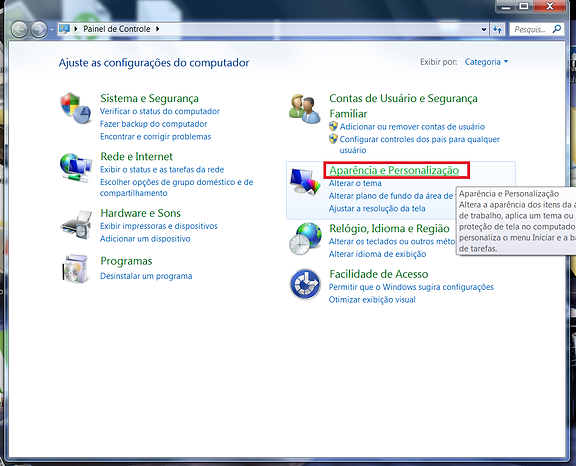576x466 pixels.
Task: Click Alterar idioma de exibição
Action: pos(377,254)
